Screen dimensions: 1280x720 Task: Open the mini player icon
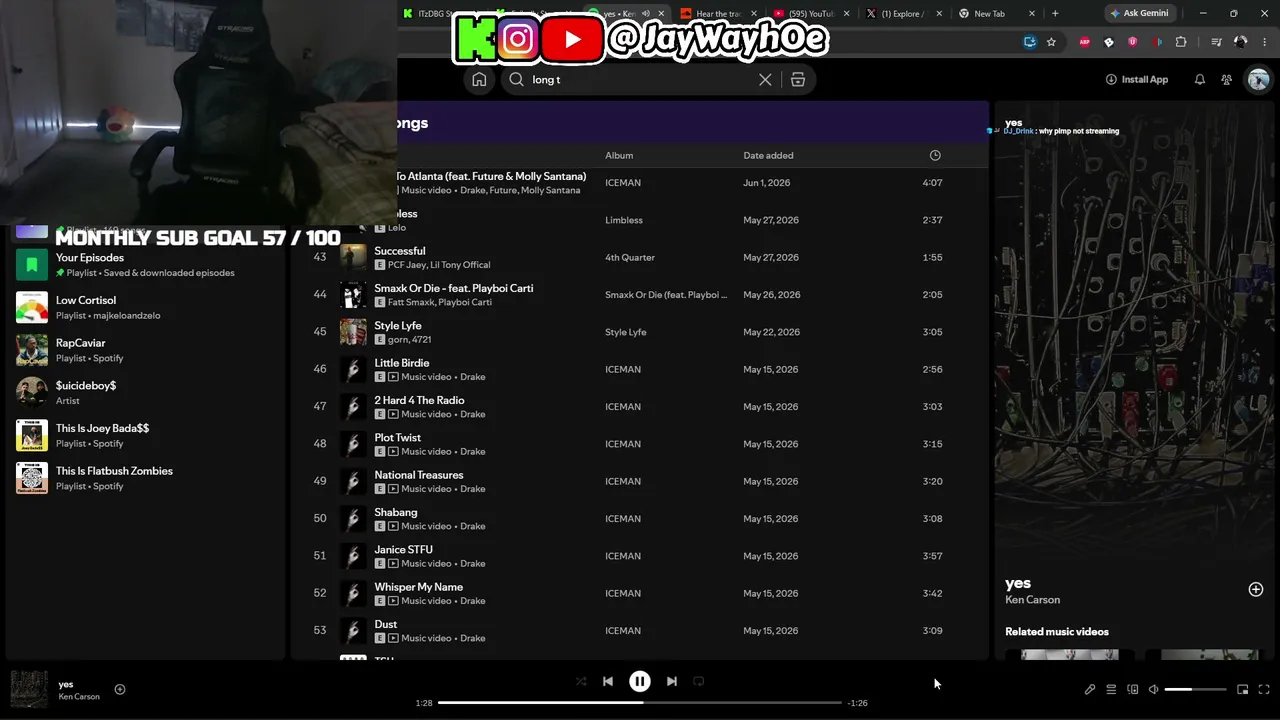coord(1243,689)
